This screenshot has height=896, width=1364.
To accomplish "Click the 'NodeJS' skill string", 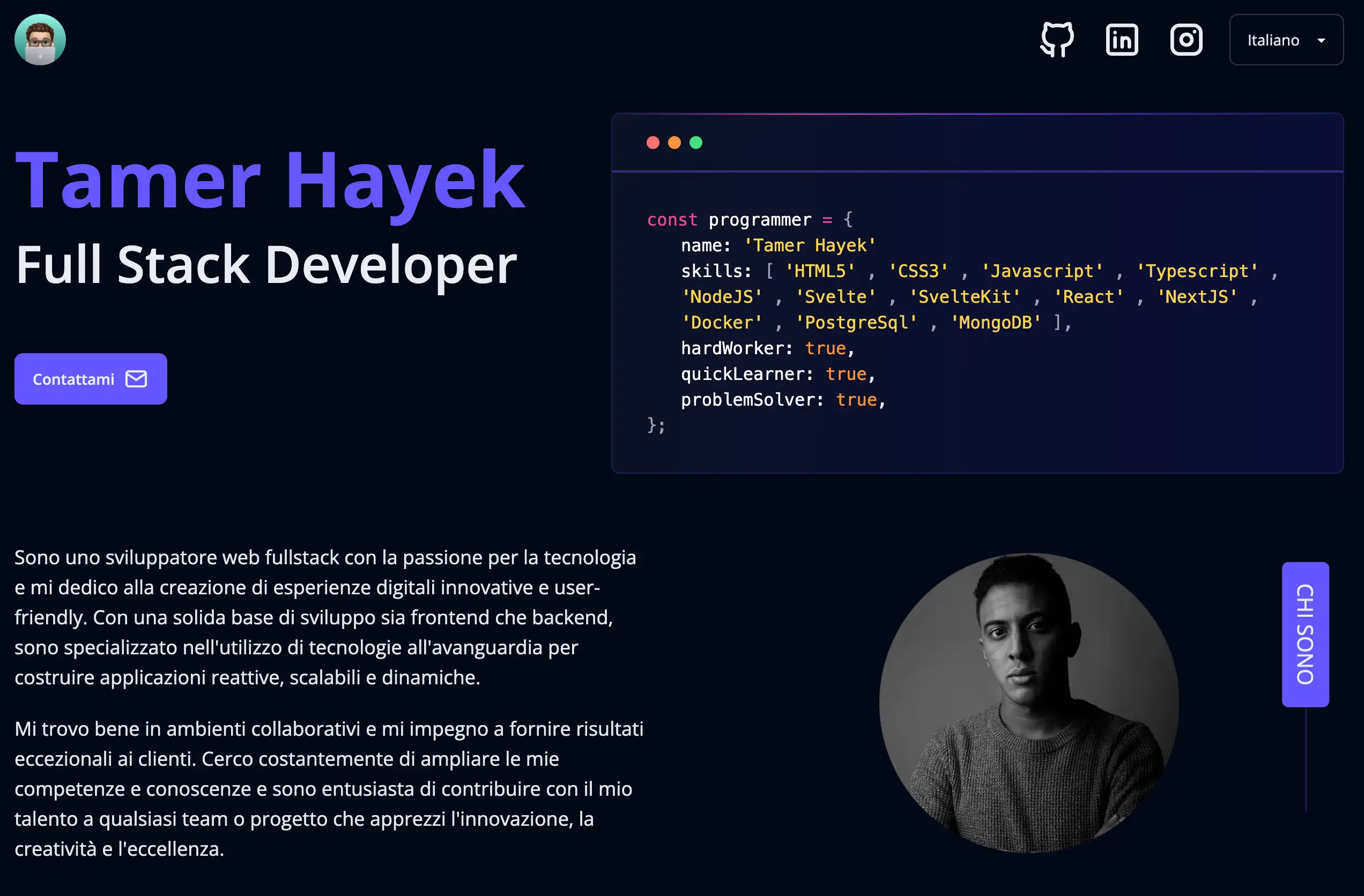I will (x=722, y=297).
